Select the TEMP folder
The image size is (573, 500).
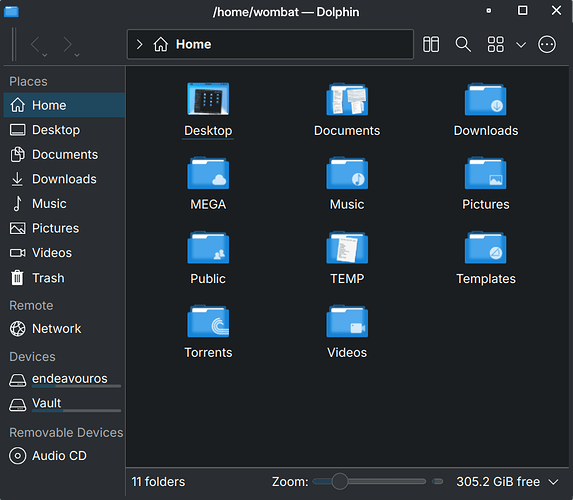click(x=347, y=258)
